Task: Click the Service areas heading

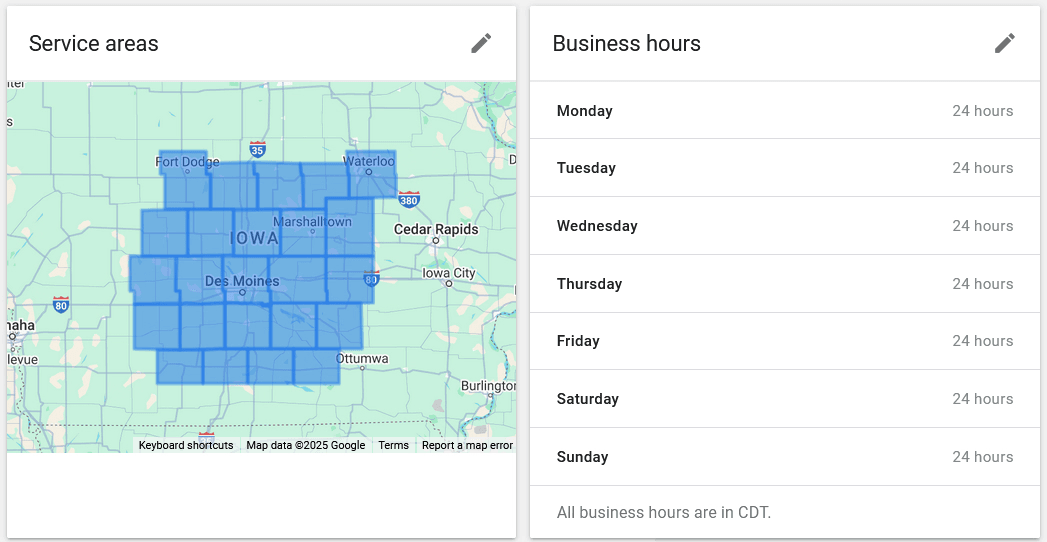Action: pyautogui.click(x=93, y=43)
